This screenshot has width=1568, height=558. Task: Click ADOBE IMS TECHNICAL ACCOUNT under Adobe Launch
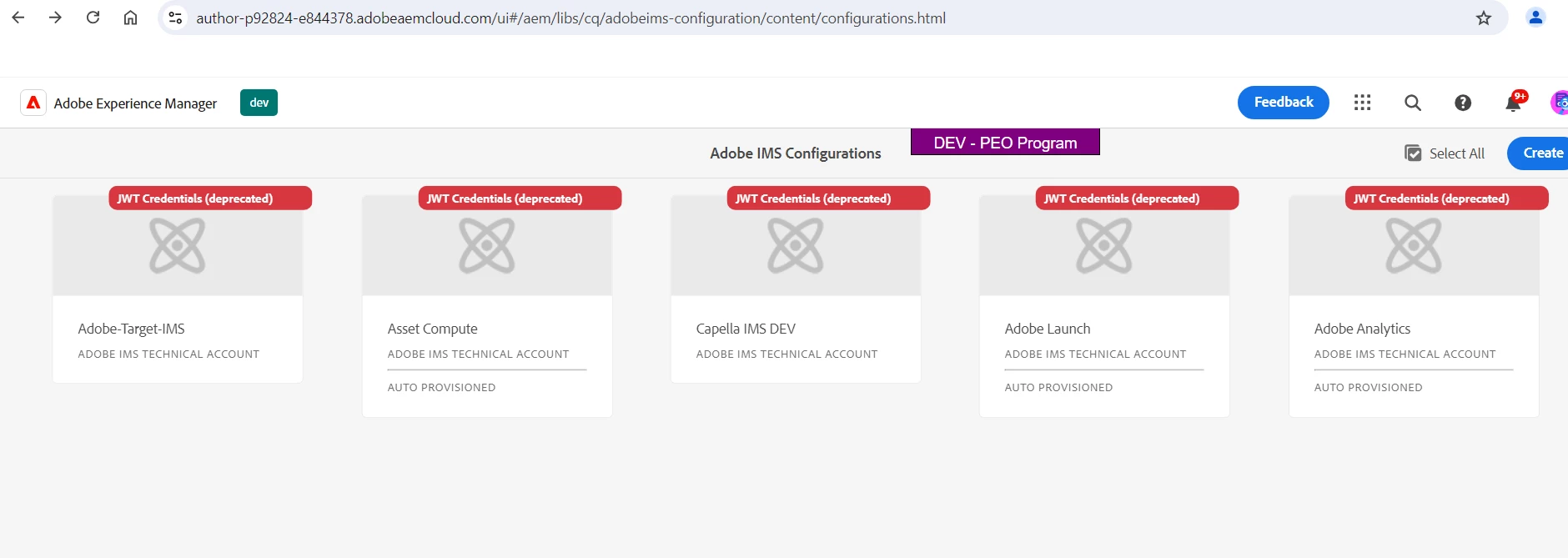pyautogui.click(x=1096, y=354)
